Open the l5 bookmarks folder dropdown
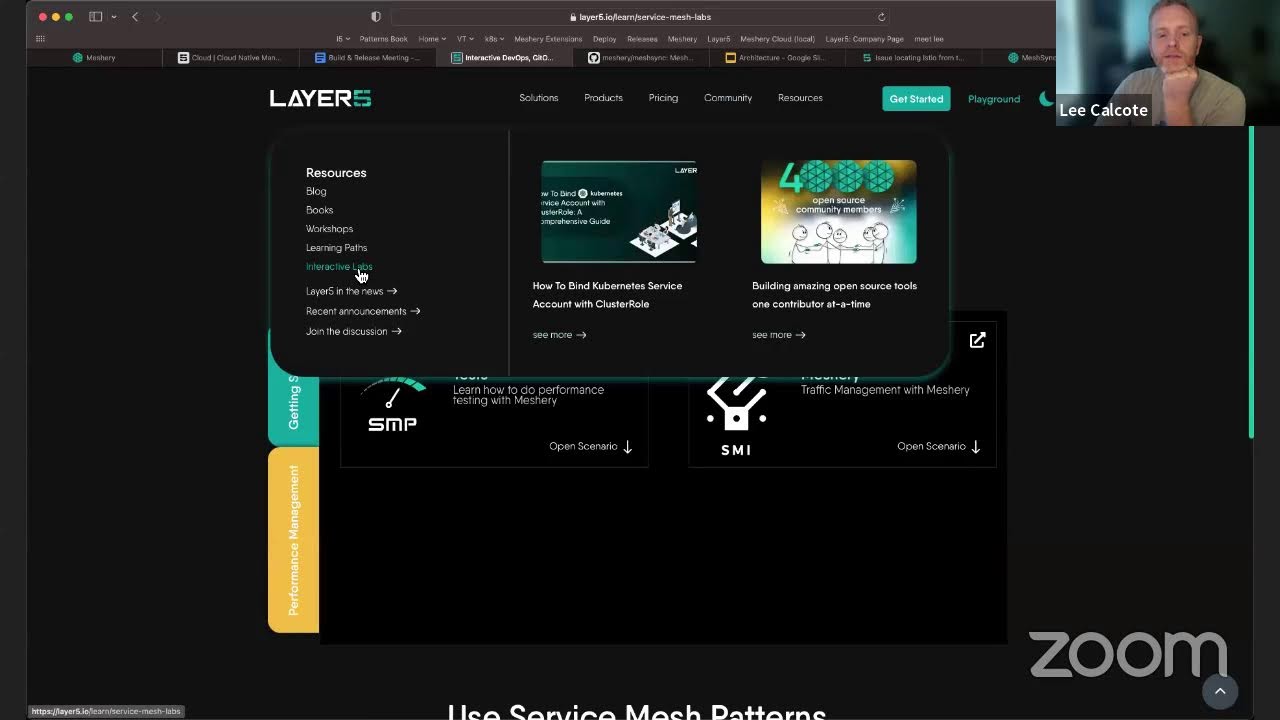 tap(343, 39)
